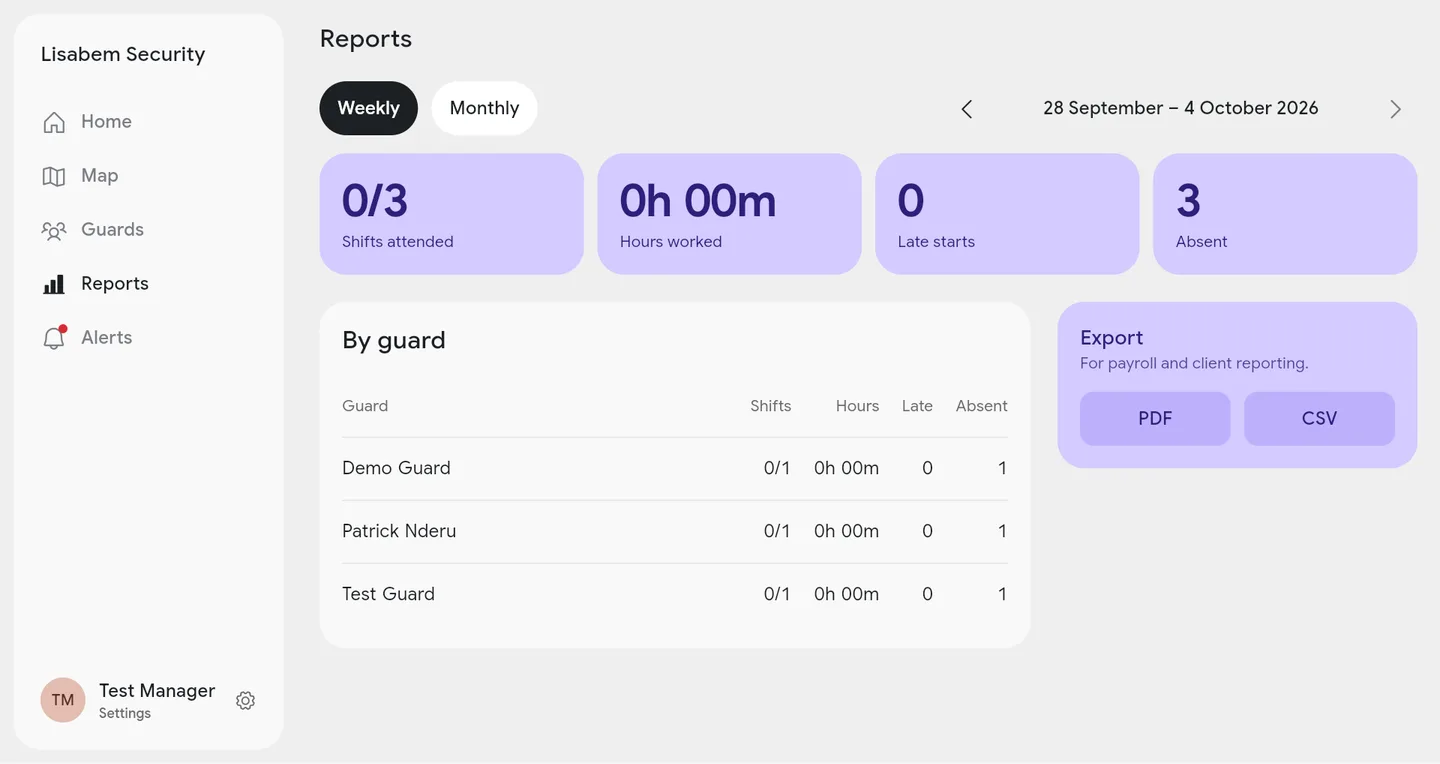Open settings via the gear icon
Image resolution: width=1440 pixels, height=764 pixels.
tap(245, 701)
